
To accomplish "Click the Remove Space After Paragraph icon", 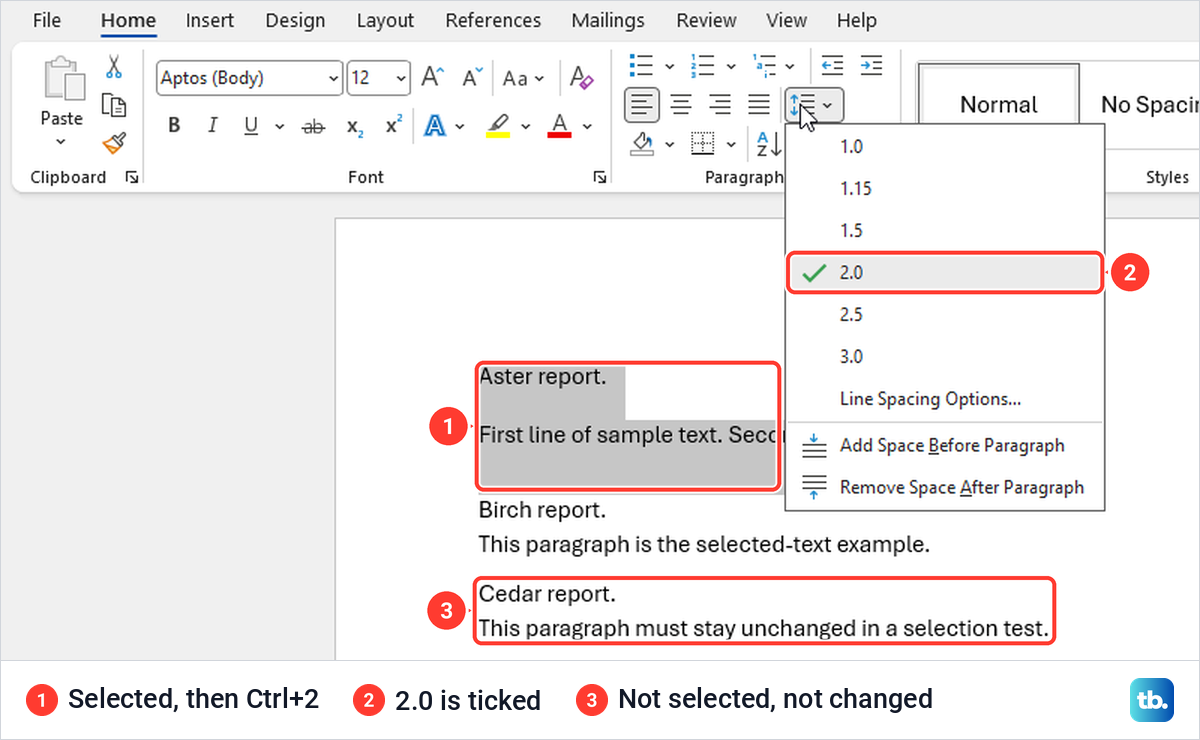I will (815, 487).
